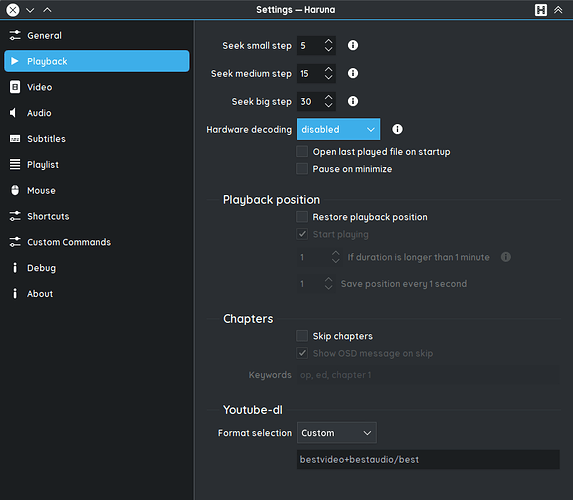Click the info icon beside Seek medium step
Viewport: 573px width, 500px height.
tap(353, 73)
